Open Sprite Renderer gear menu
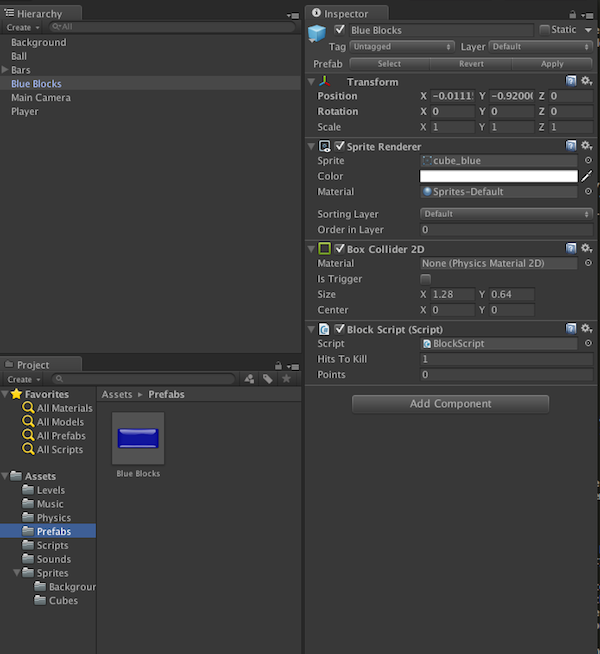Image resolution: width=600 pixels, height=654 pixels. [x=587, y=146]
